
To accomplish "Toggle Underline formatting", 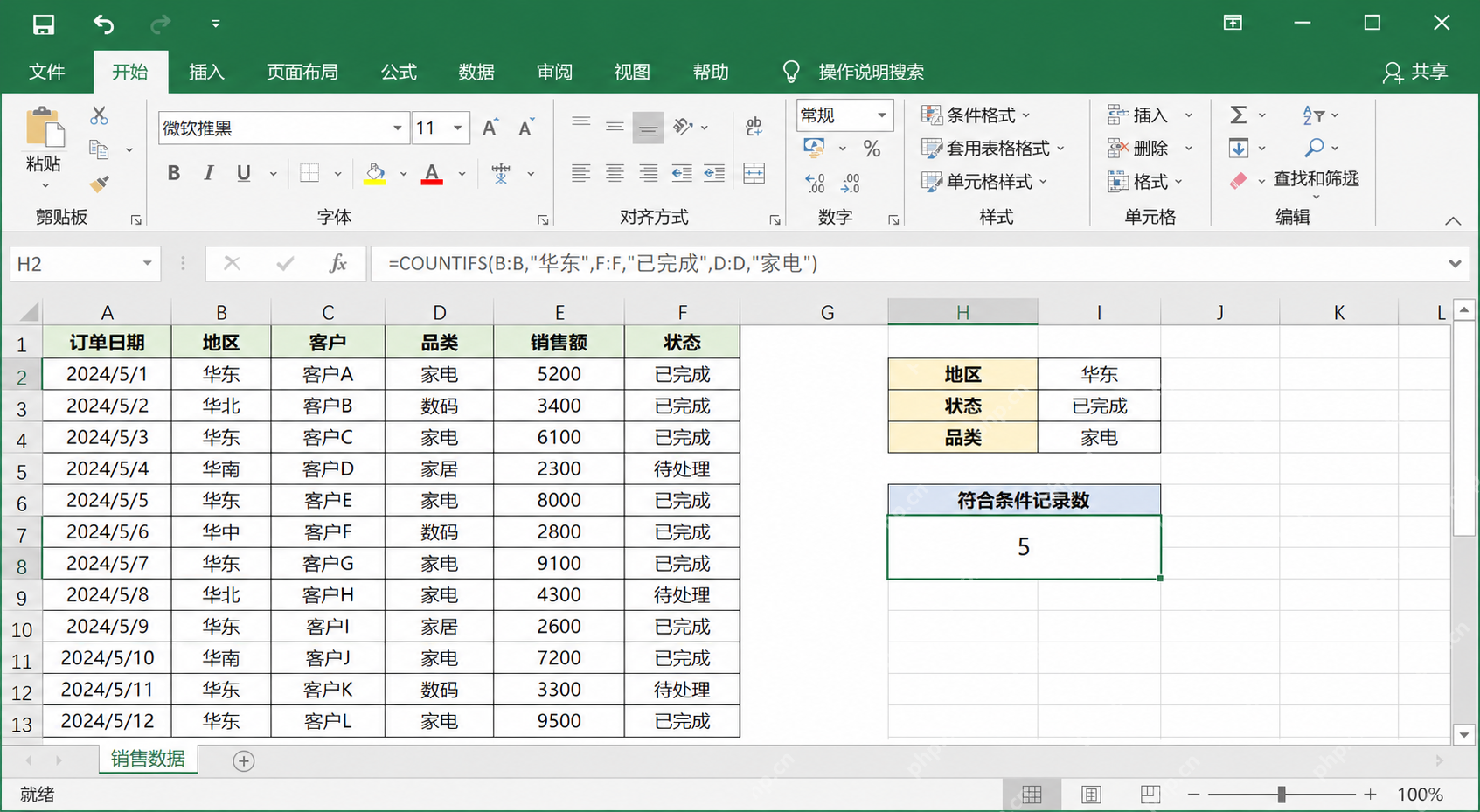I will 244,173.
